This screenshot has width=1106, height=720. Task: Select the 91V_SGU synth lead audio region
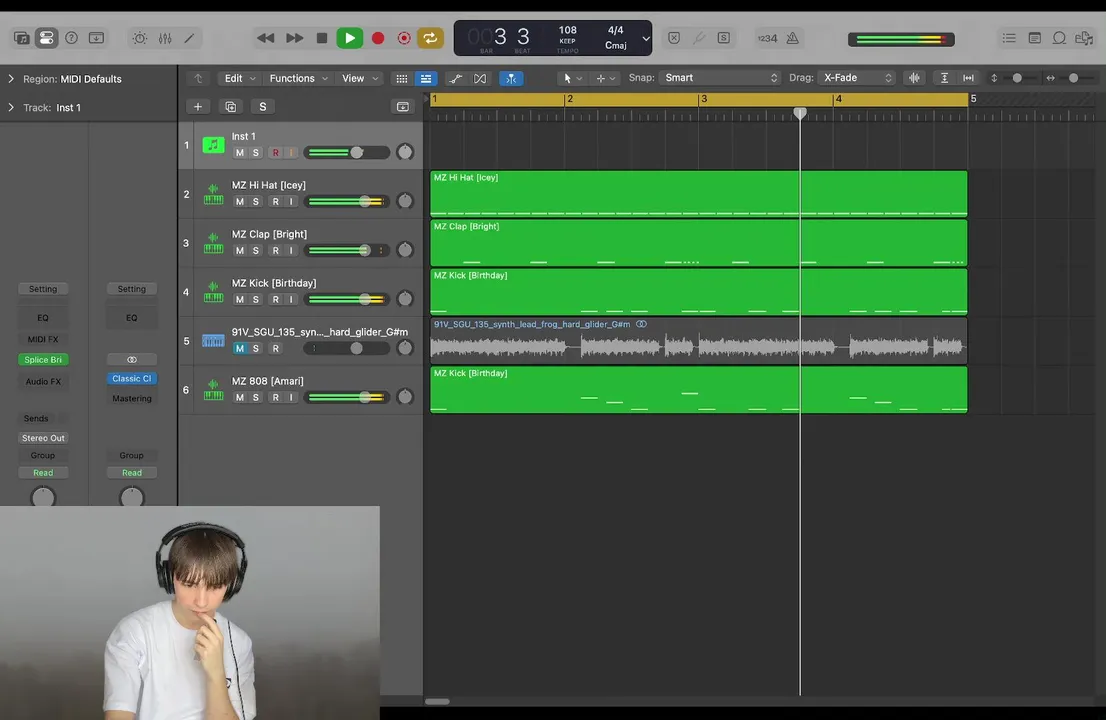click(698, 341)
